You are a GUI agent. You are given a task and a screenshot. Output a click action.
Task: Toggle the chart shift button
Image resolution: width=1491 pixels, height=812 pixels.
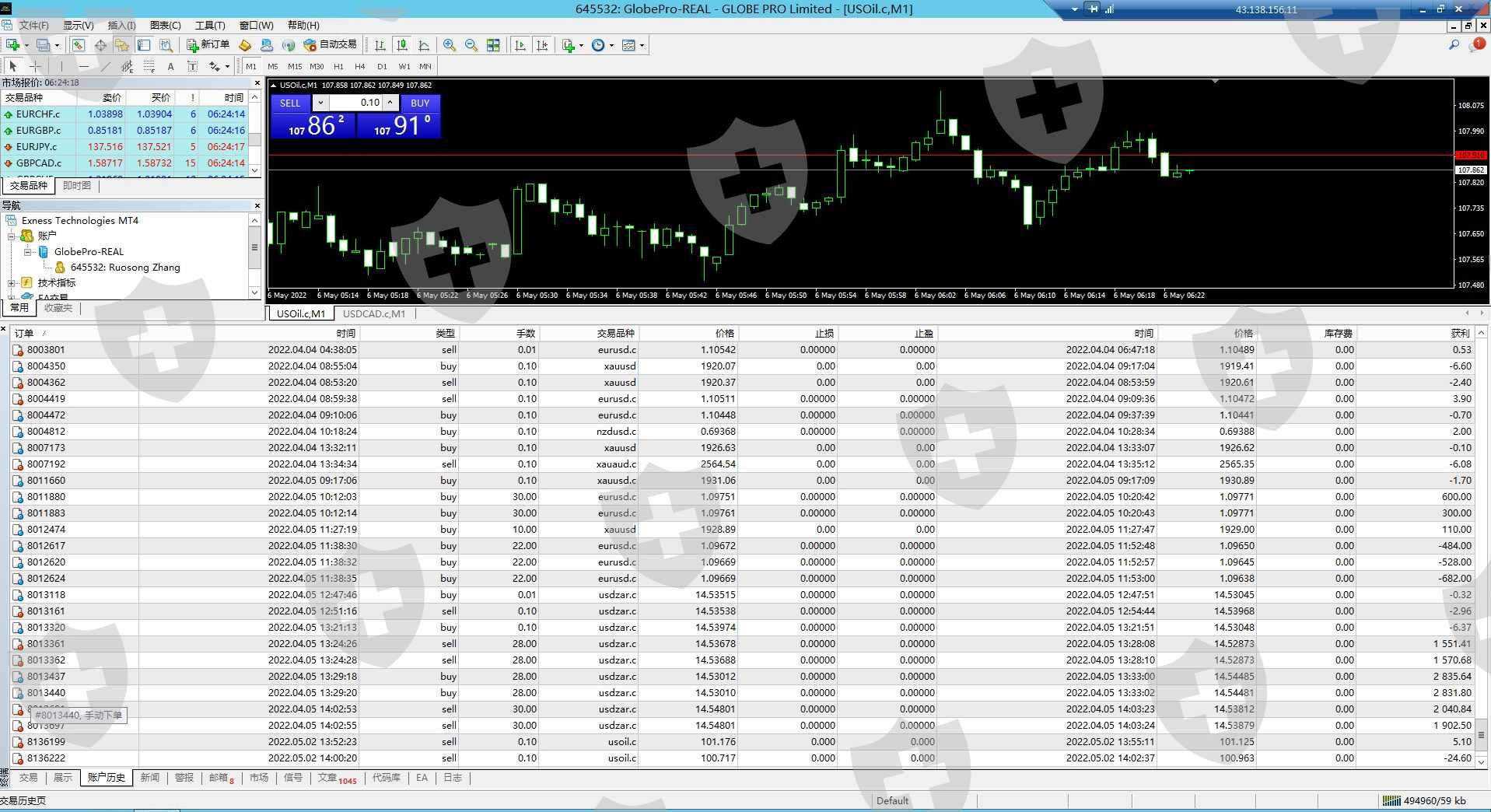click(x=542, y=45)
